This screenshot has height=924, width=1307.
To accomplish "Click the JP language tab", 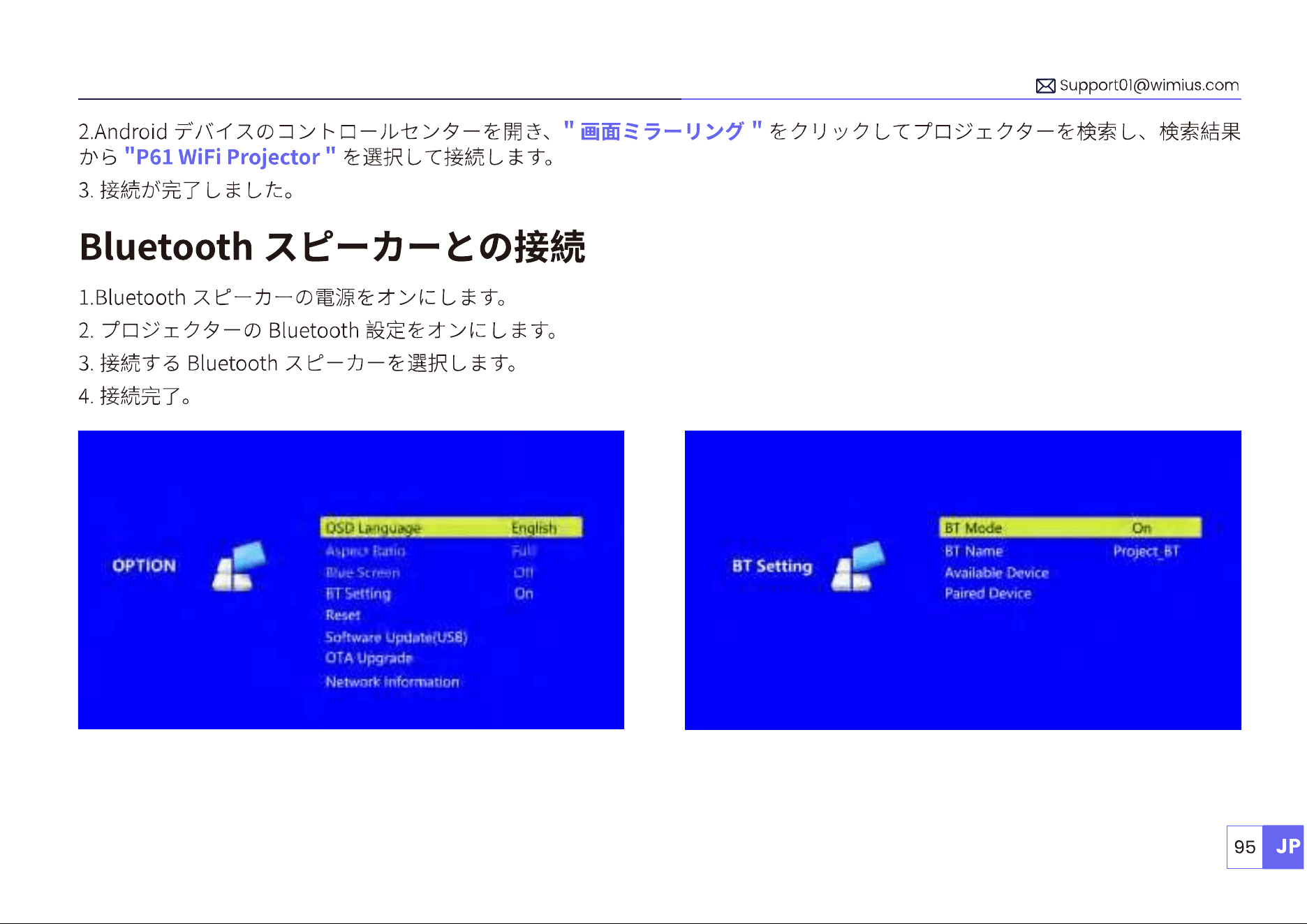I will coord(1283,847).
